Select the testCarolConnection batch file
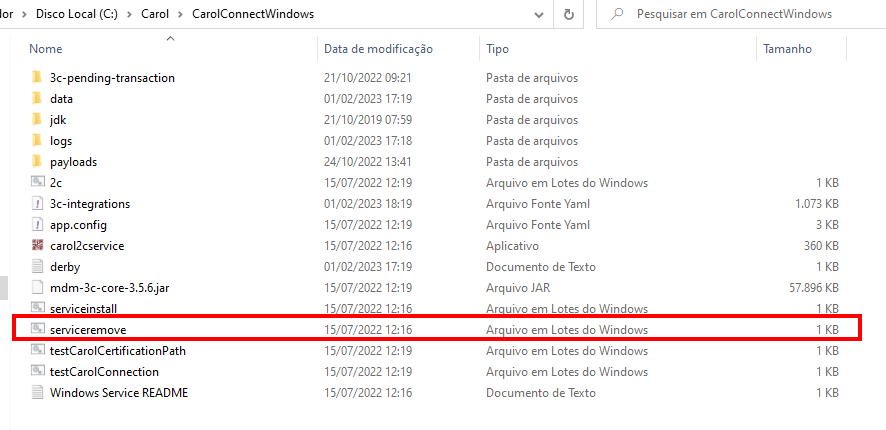The height and width of the screenshot is (430, 886). coord(104,372)
